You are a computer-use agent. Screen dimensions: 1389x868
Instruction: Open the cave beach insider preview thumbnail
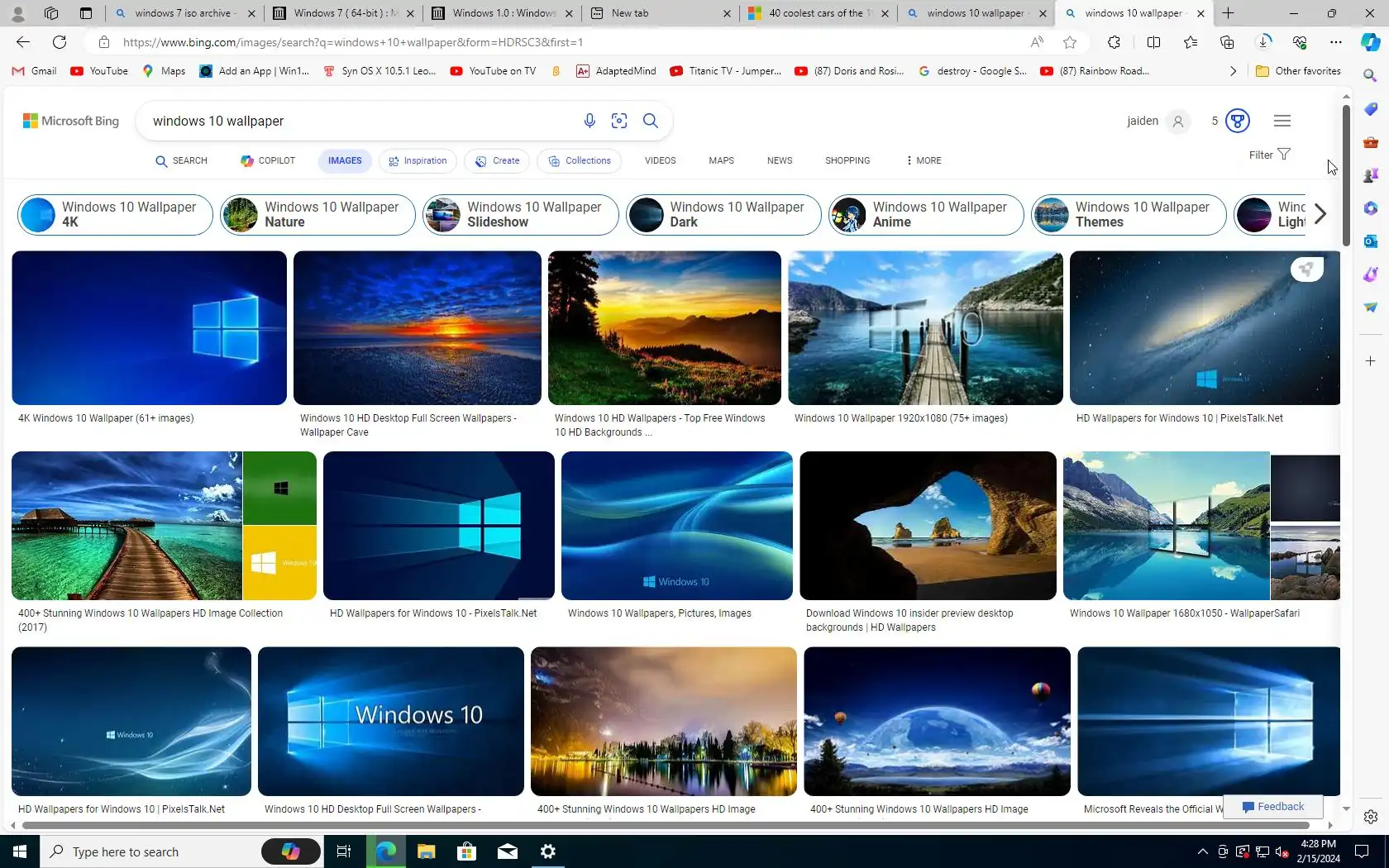[x=928, y=526]
